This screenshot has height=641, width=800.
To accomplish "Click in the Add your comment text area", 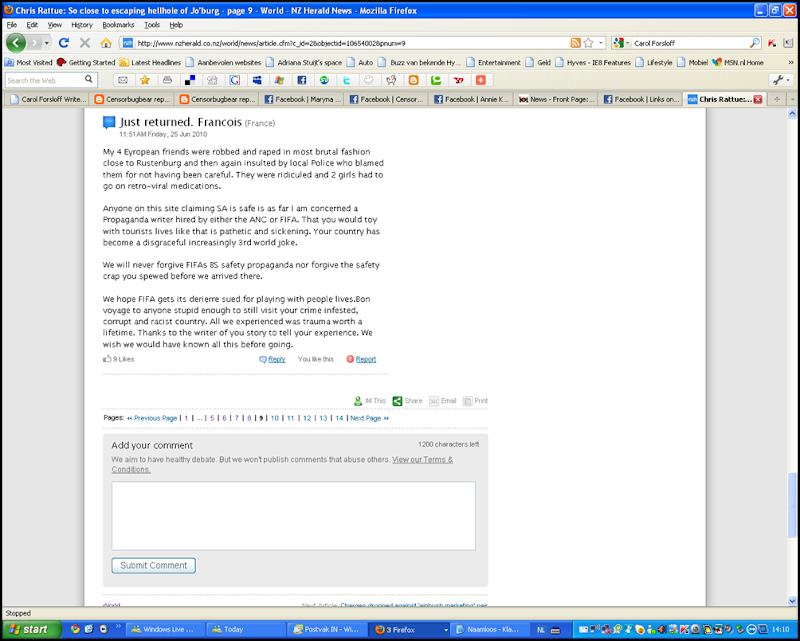I will [293, 515].
